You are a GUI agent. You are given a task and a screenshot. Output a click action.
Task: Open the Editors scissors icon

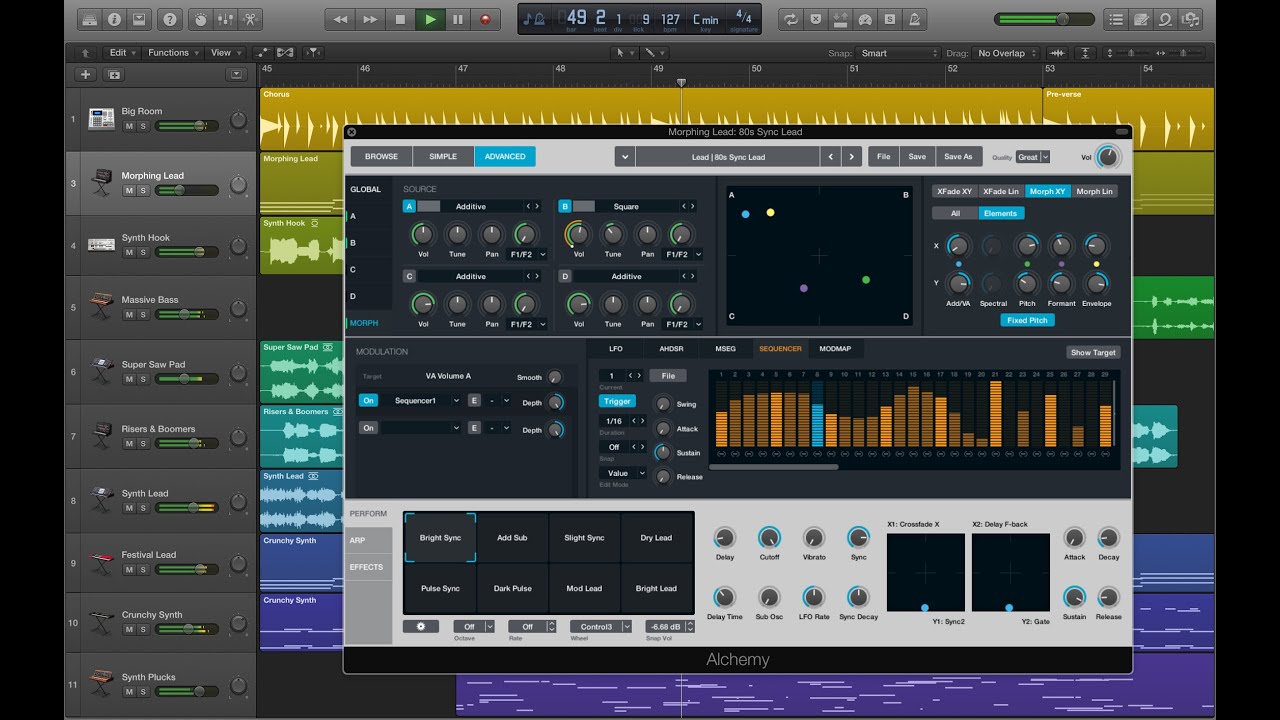(x=250, y=19)
